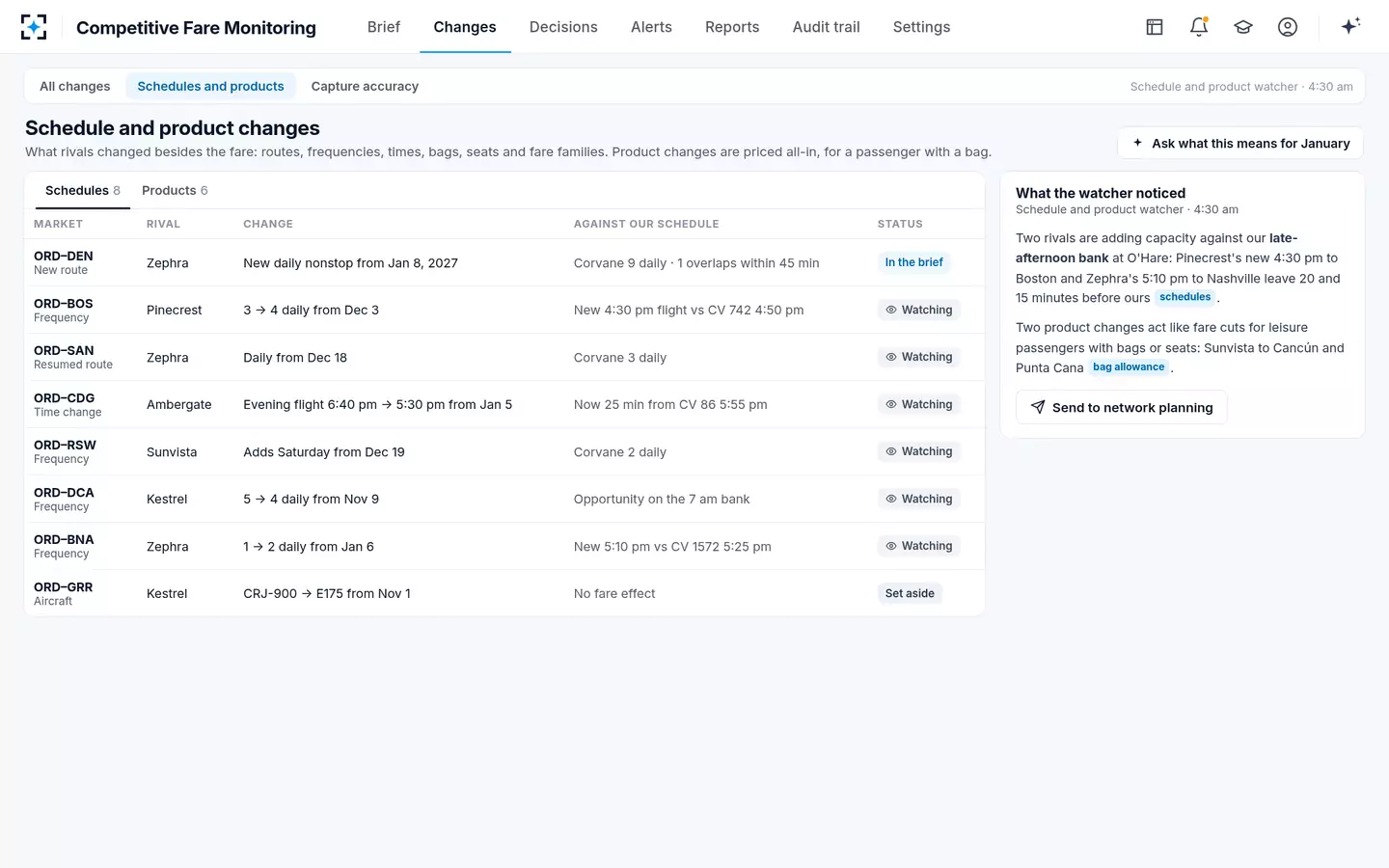Switch to Capture accuracy view
The width and height of the screenshot is (1389, 868).
[365, 86]
